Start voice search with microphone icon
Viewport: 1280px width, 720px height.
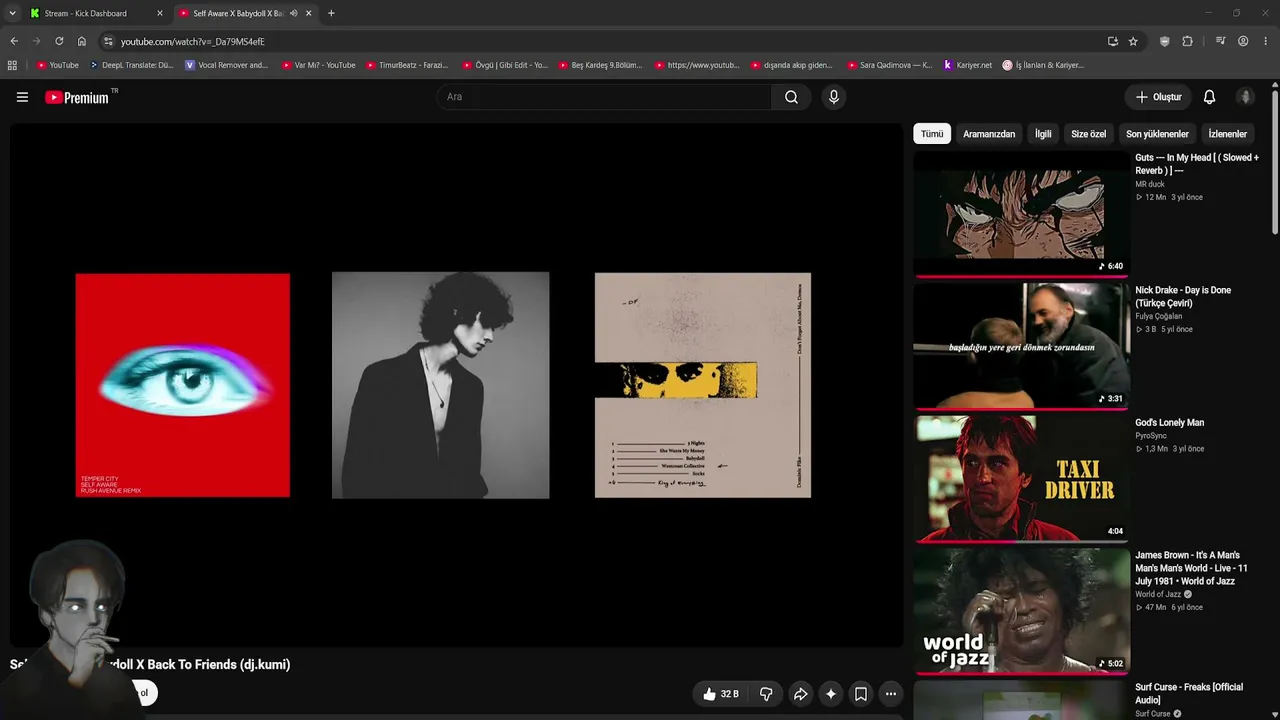[834, 97]
